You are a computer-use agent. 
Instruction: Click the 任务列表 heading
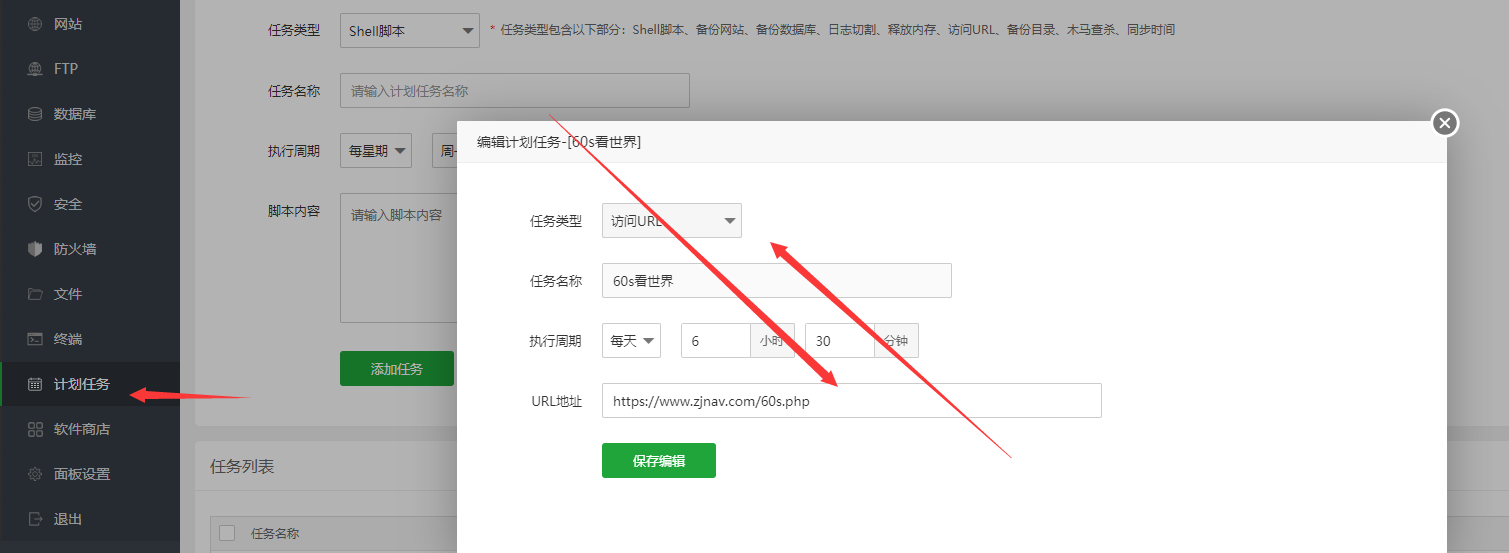[242, 467]
